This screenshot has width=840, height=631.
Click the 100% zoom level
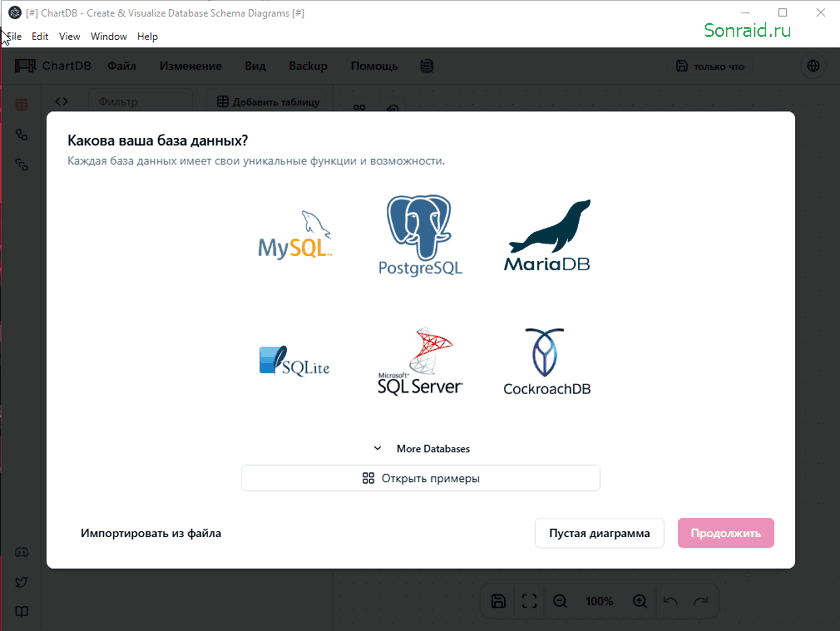coord(599,601)
